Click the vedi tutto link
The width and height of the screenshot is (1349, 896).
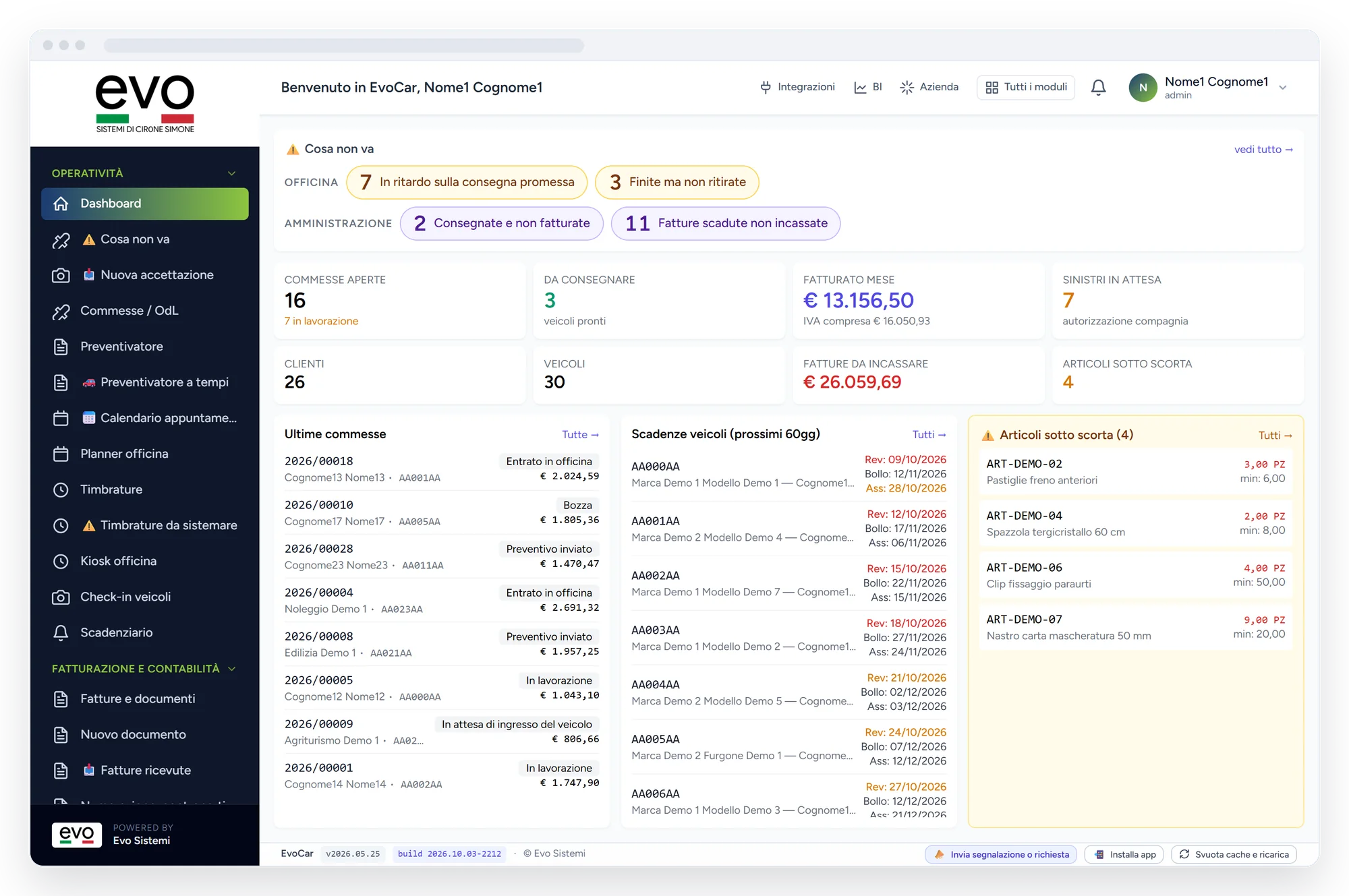[1263, 150]
